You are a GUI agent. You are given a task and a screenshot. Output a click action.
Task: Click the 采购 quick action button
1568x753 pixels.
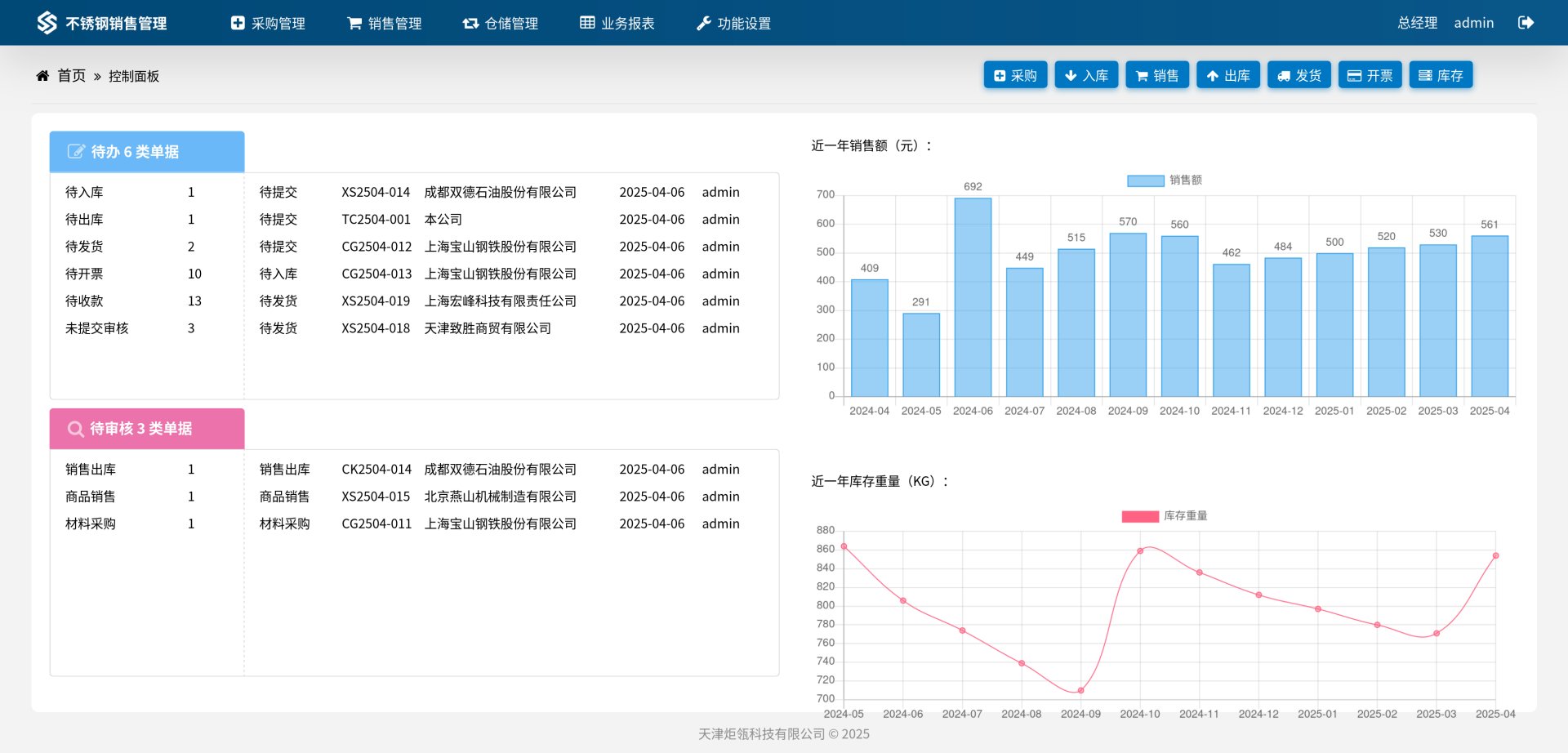coord(1015,75)
